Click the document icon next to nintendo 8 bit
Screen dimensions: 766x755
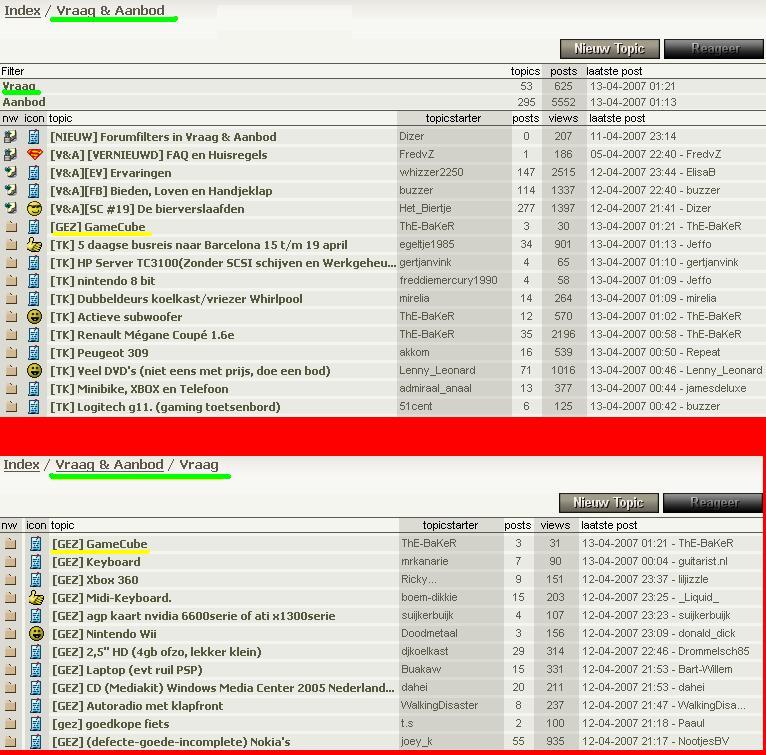(34, 280)
